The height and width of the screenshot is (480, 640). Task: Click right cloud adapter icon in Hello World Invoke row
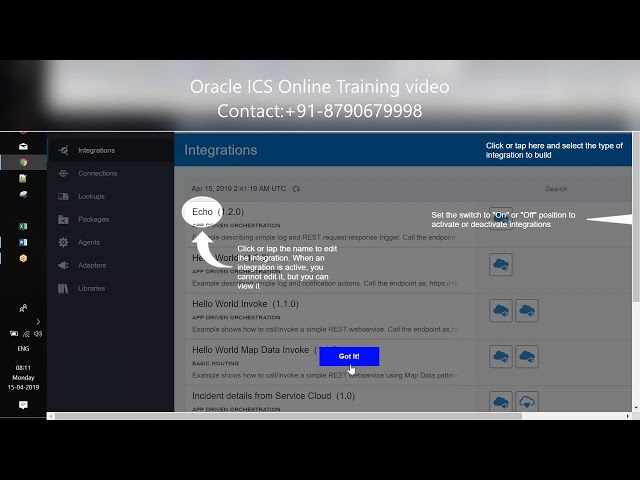pyautogui.click(x=527, y=311)
